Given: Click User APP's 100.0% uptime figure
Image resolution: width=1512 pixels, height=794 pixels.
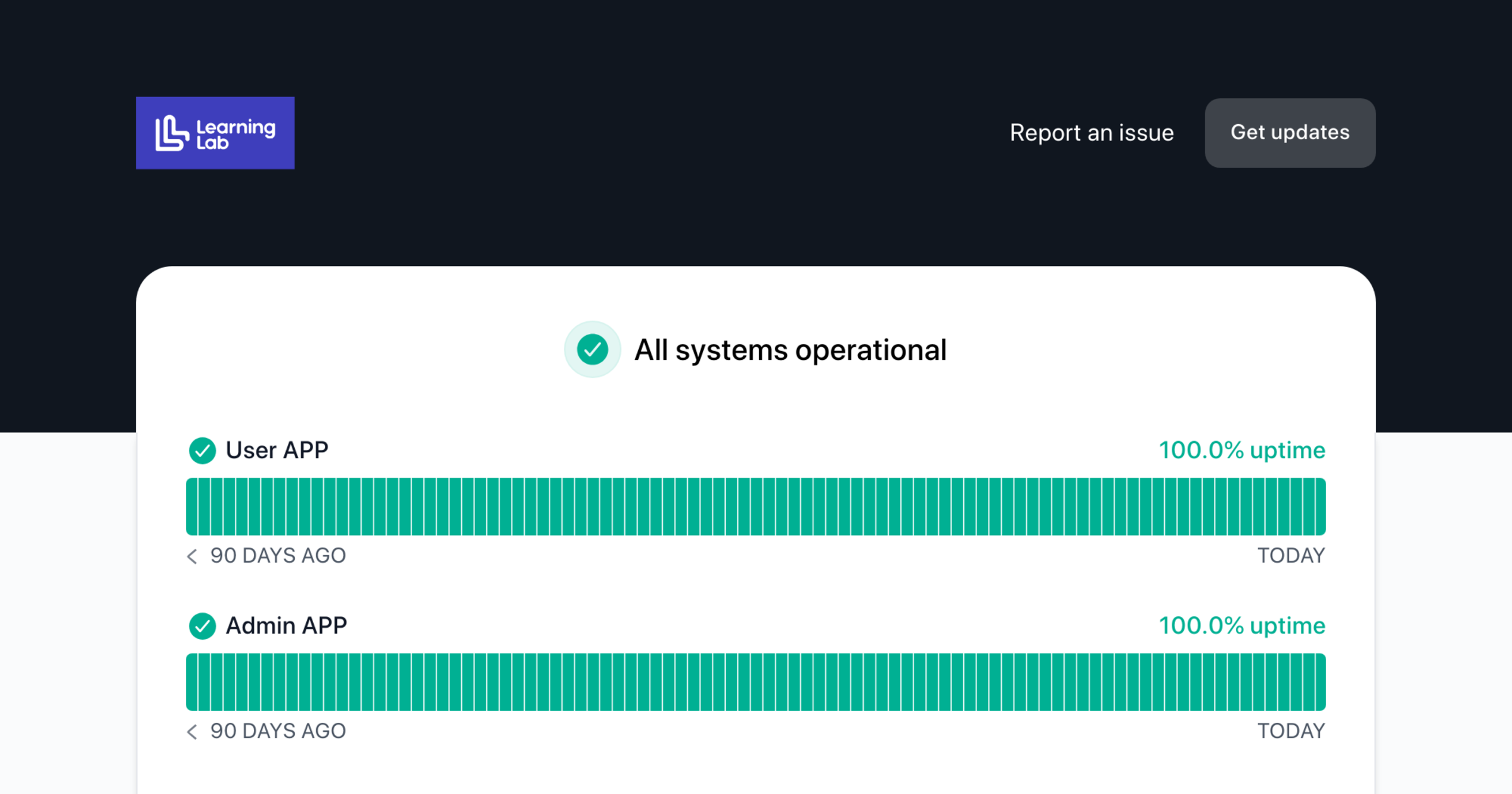Looking at the screenshot, I should pos(1242,451).
